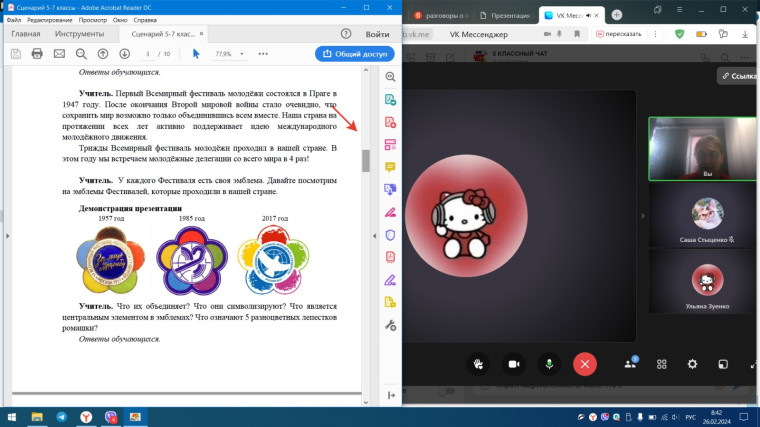Switch VK call to grid view
The width and height of the screenshot is (760, 427).
pyautogui.click(x=662, y=364)
